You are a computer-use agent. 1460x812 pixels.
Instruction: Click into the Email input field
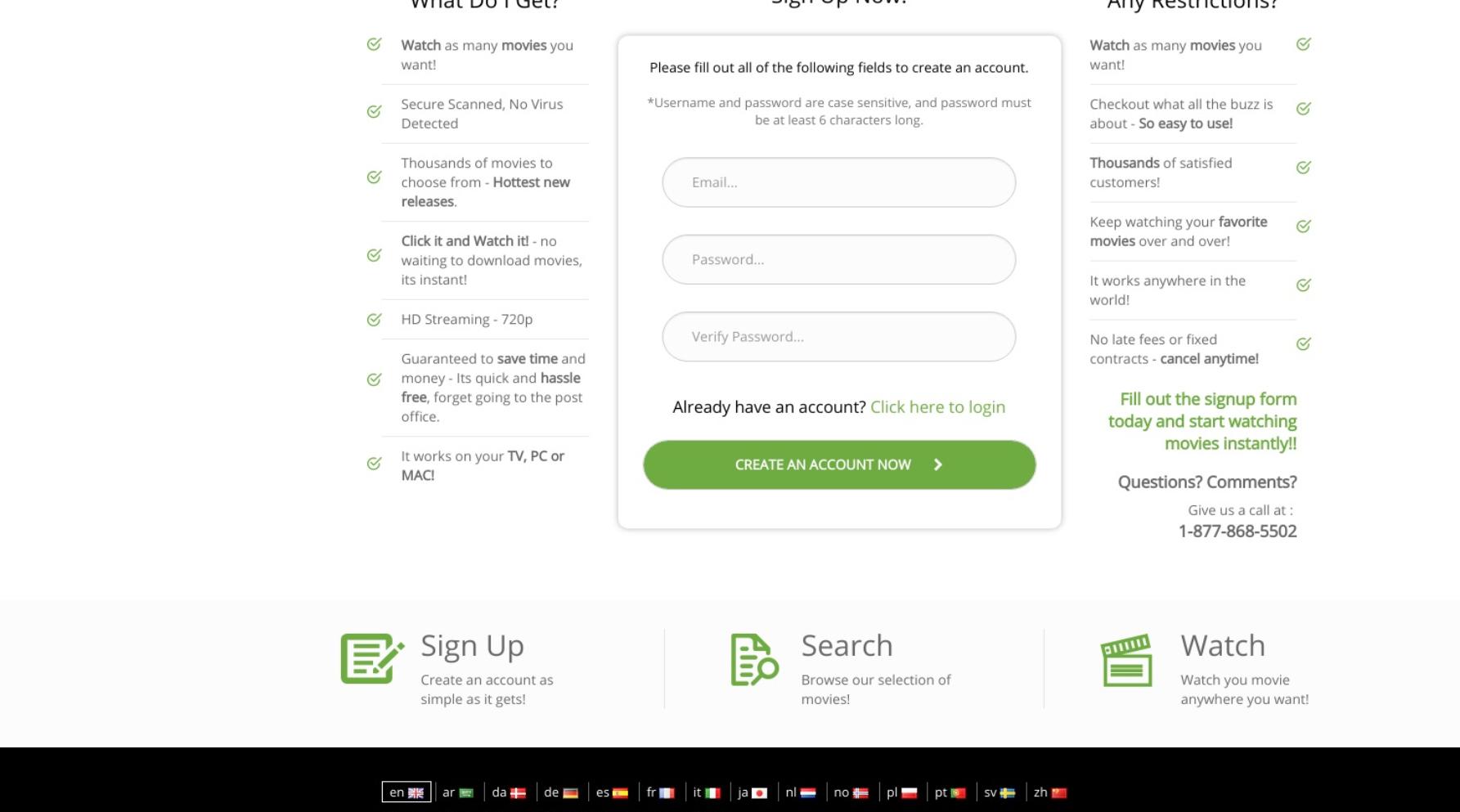tap(839, 182)
